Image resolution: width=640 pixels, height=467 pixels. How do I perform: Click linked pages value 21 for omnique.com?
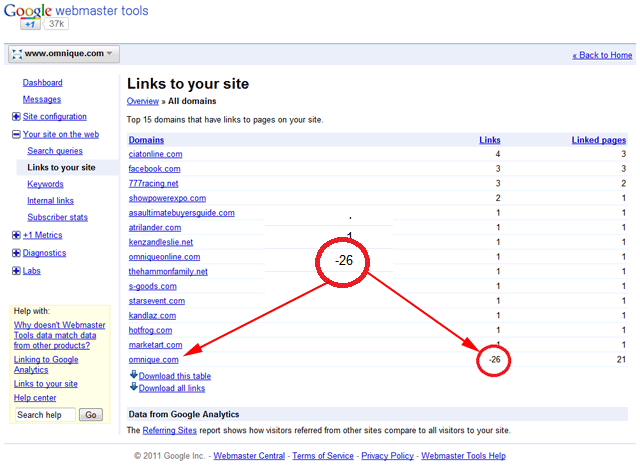[621, 360]
